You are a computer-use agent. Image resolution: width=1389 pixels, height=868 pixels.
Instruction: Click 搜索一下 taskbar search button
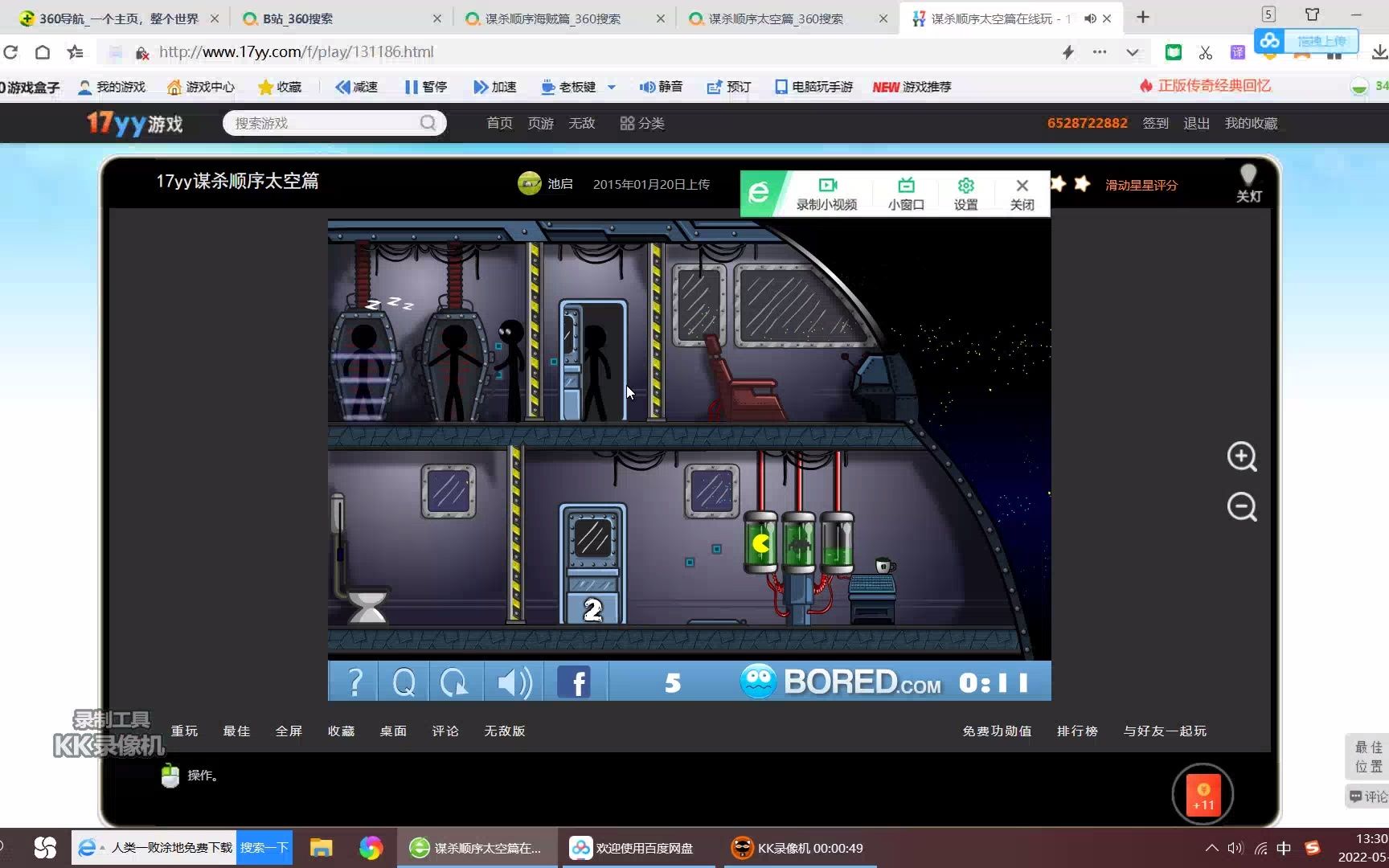(x=264, y=848)
